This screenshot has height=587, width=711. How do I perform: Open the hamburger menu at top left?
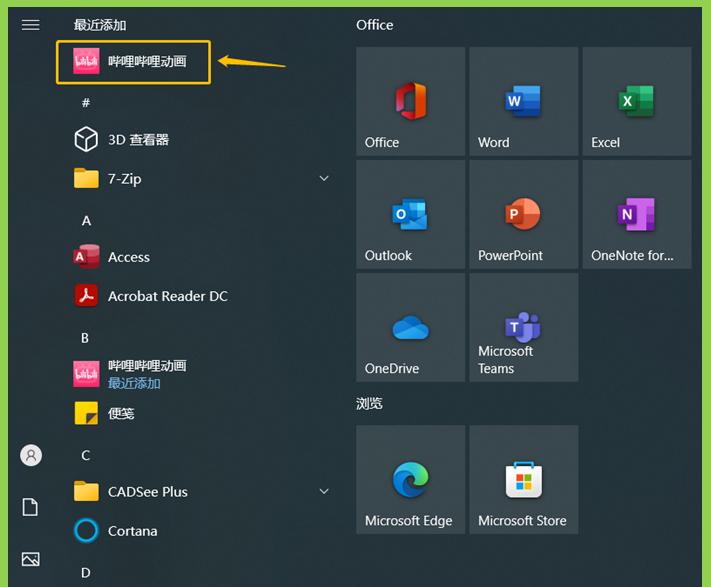pos(30,25)
